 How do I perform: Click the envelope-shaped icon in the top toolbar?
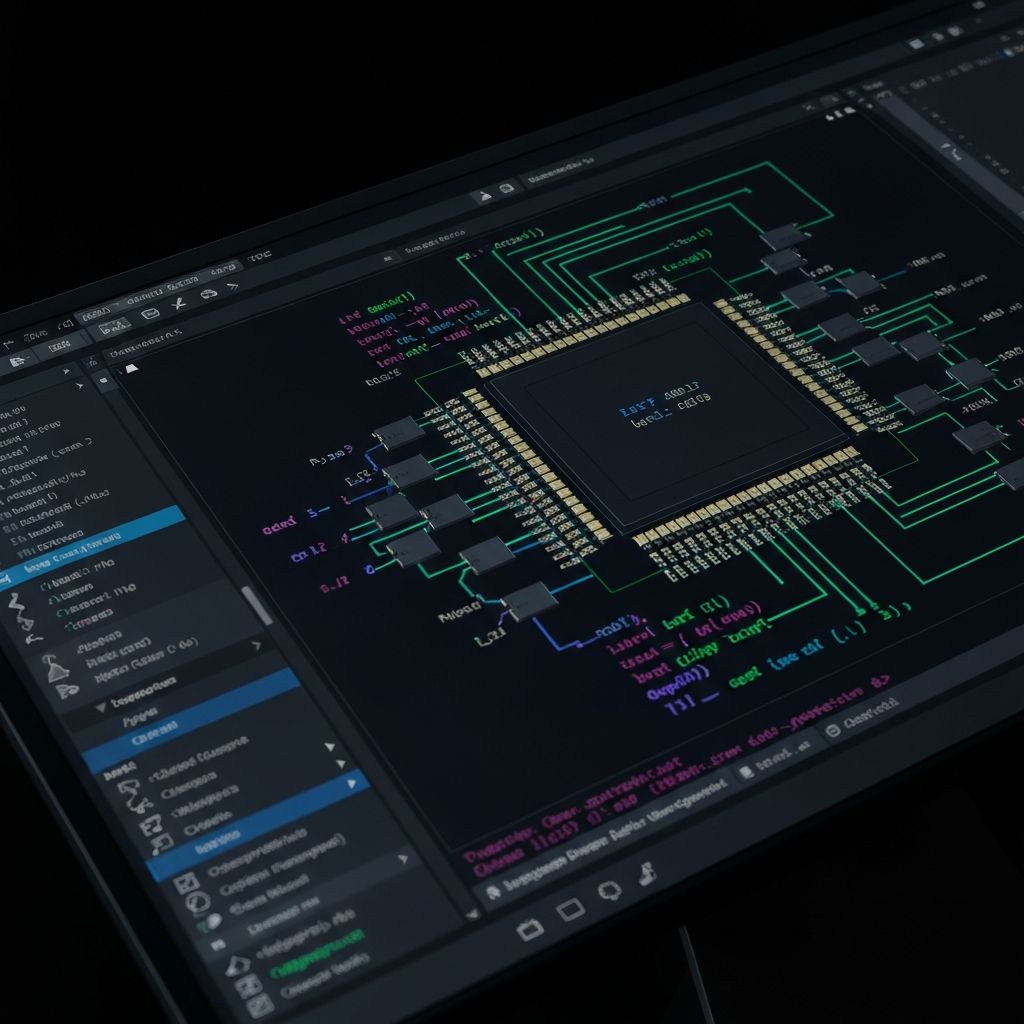151,314
